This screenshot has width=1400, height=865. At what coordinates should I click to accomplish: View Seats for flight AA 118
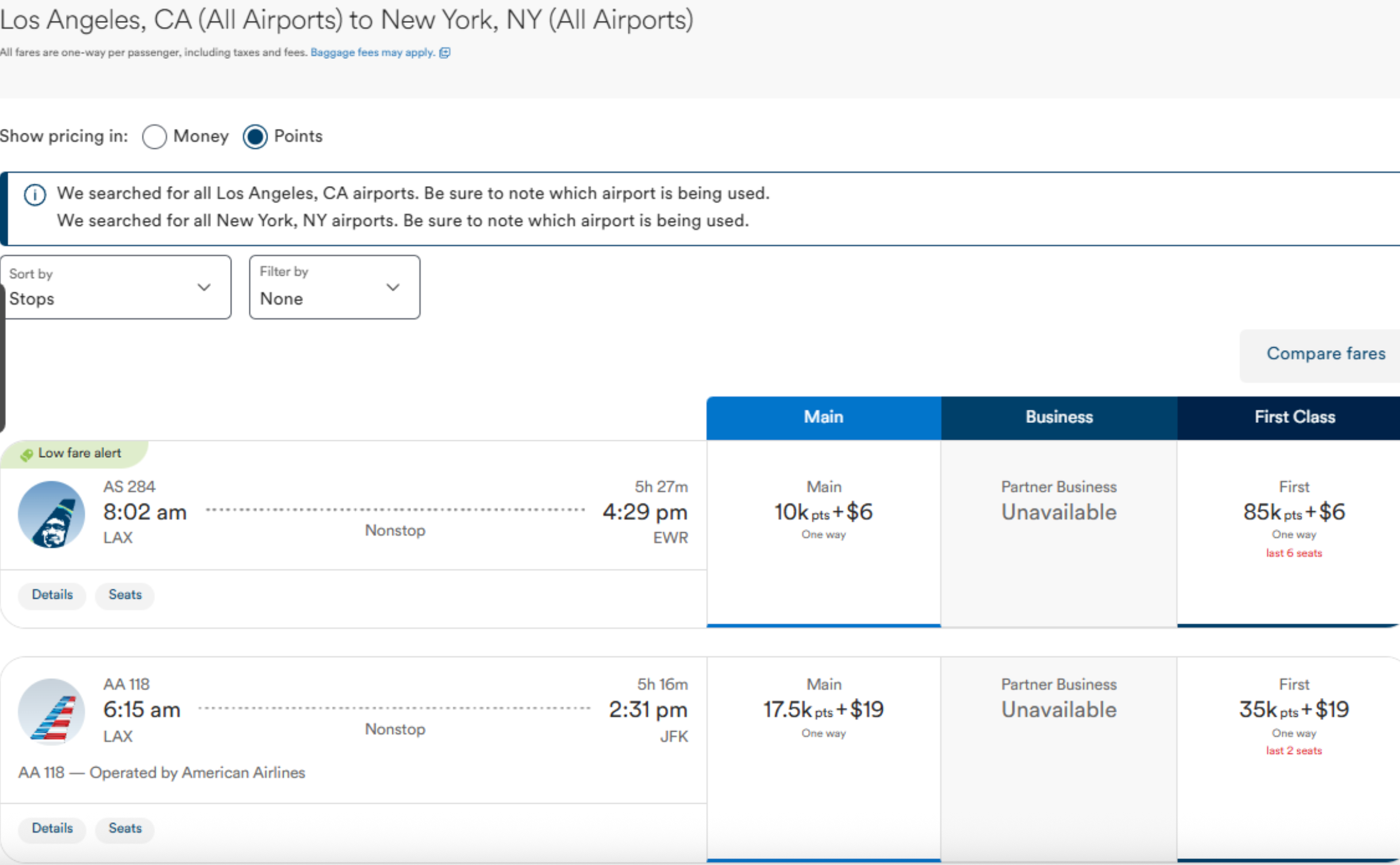tap(125, 828)
